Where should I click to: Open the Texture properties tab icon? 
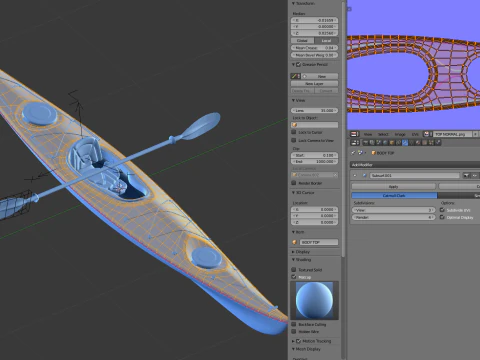(424, 143)
